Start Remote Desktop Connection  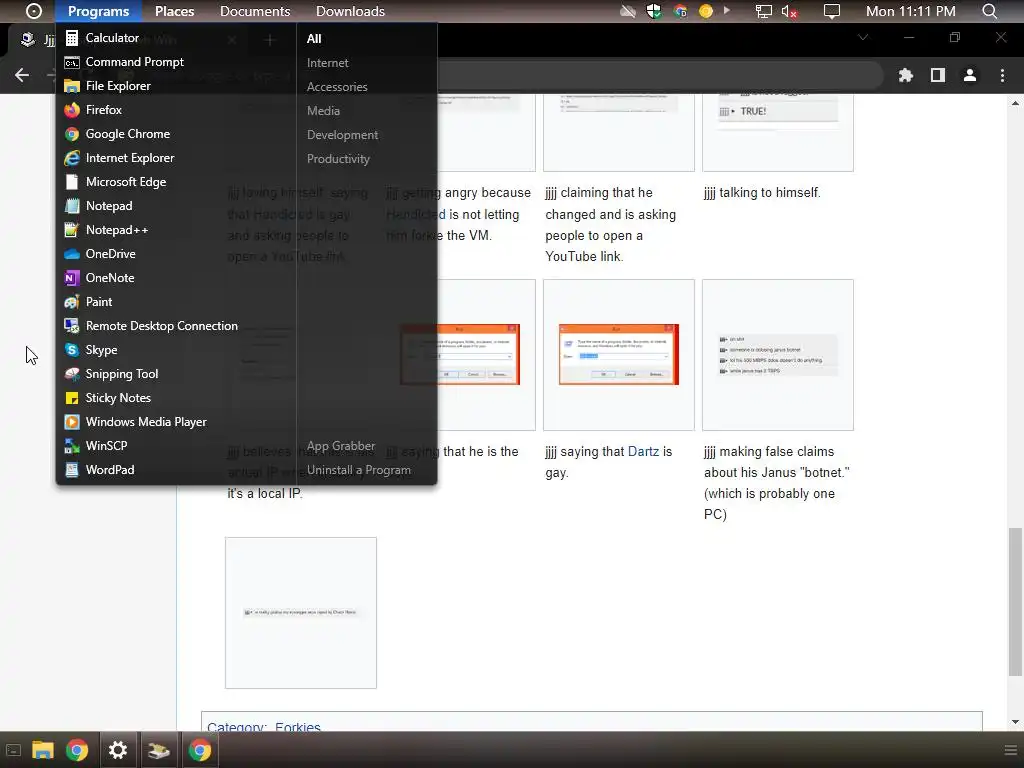tap(161, 326)
